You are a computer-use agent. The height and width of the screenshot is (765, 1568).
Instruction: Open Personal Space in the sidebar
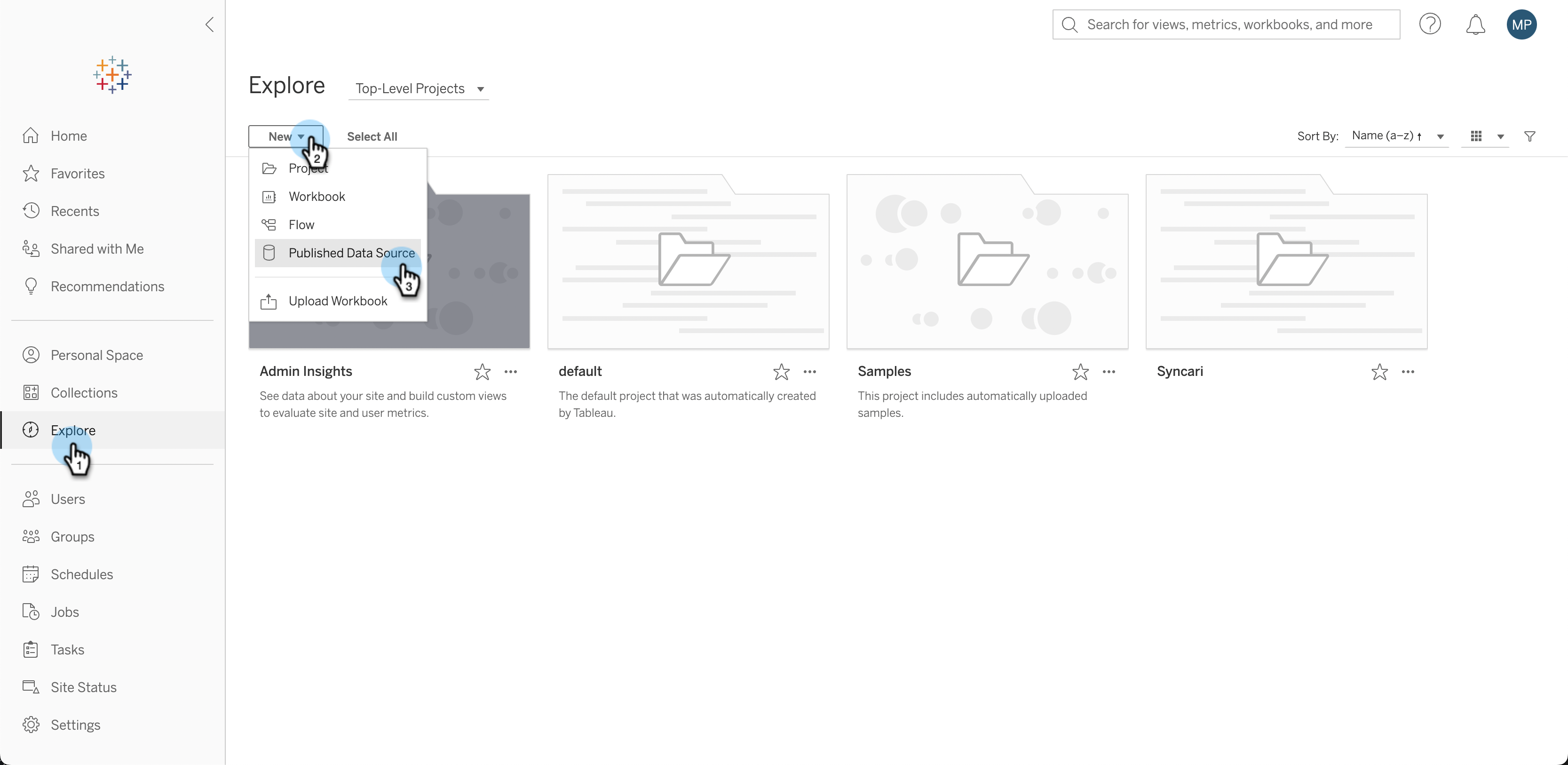[112, 355]
